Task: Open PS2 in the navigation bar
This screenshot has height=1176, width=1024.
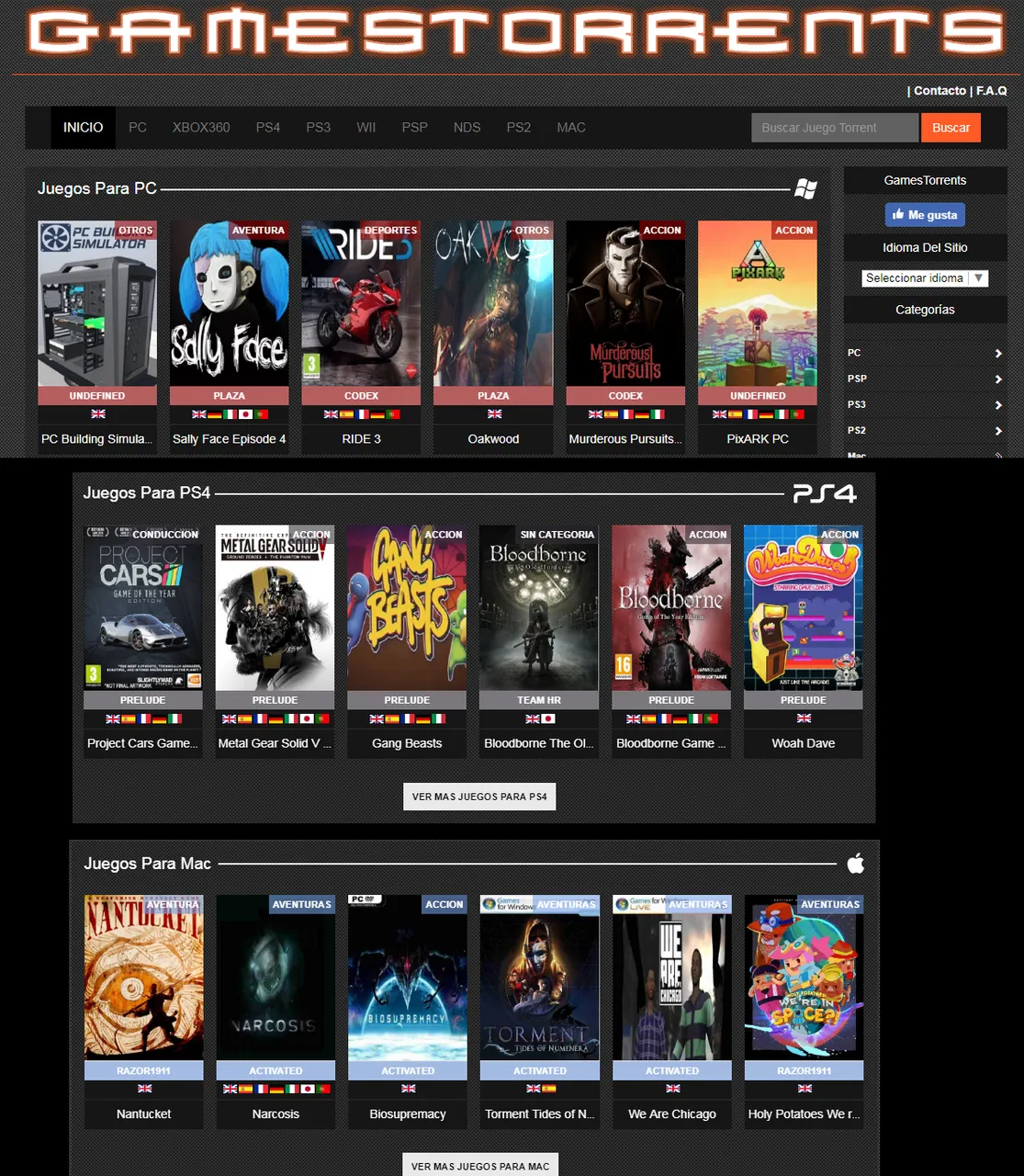Action: (x=519, y=128)
